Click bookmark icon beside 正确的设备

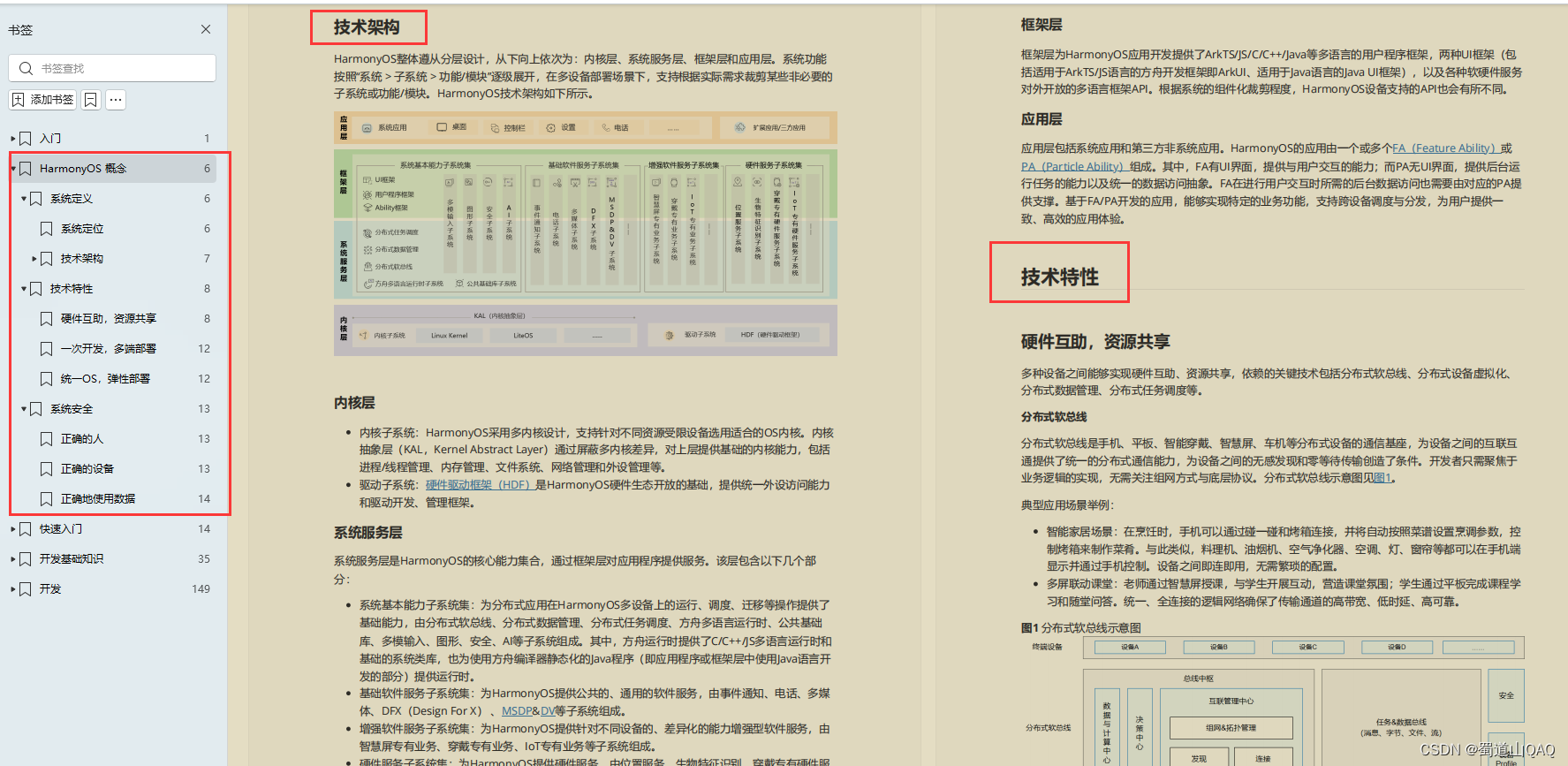click(47, 469)
